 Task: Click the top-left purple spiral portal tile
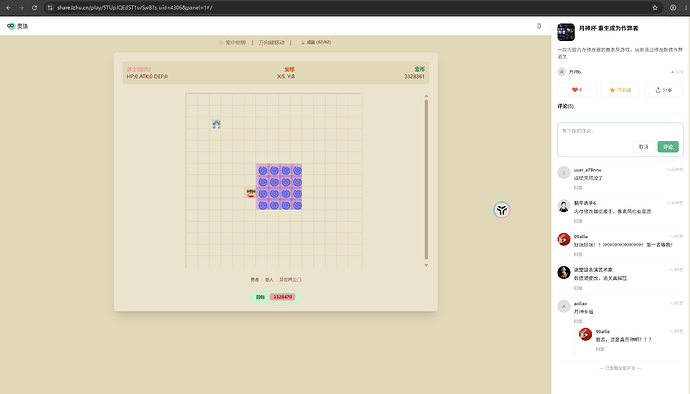coord(263,170)
